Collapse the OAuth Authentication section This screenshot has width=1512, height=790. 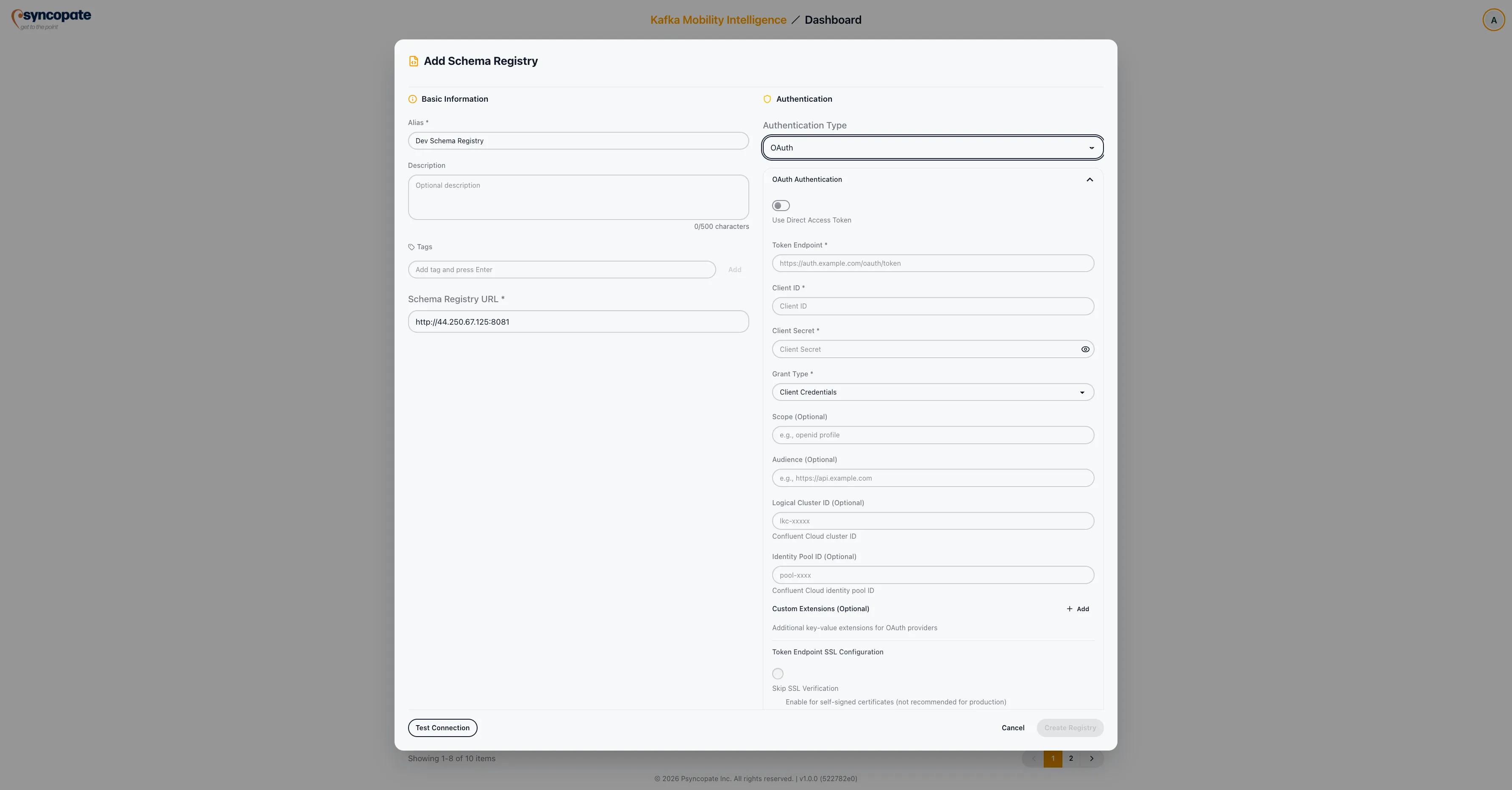click(1090, 180)
